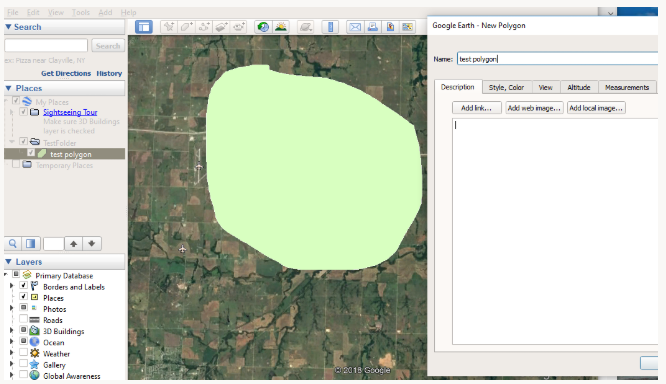Enable the Global Awareness layer checkbox
Image resolution: width=666 pixels, height=384 pixels.
click(23, 375)
